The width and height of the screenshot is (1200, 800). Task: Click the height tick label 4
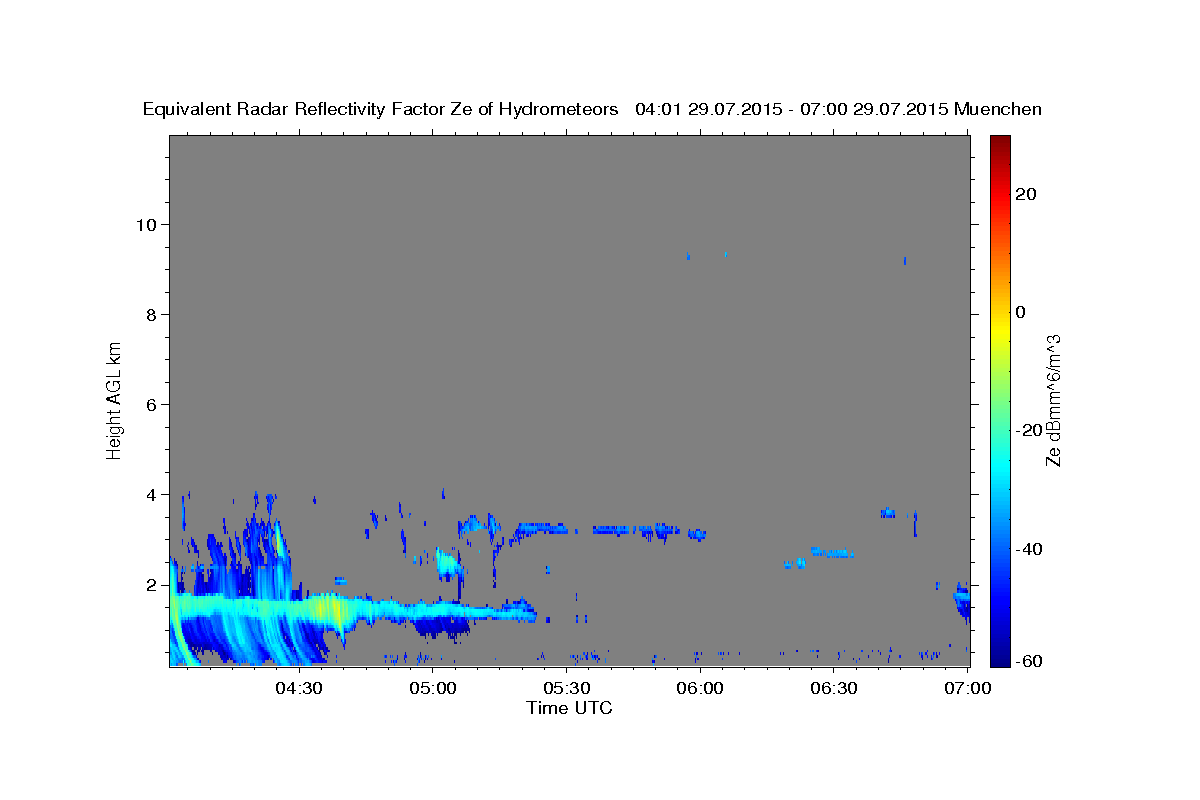click(150, 494)
